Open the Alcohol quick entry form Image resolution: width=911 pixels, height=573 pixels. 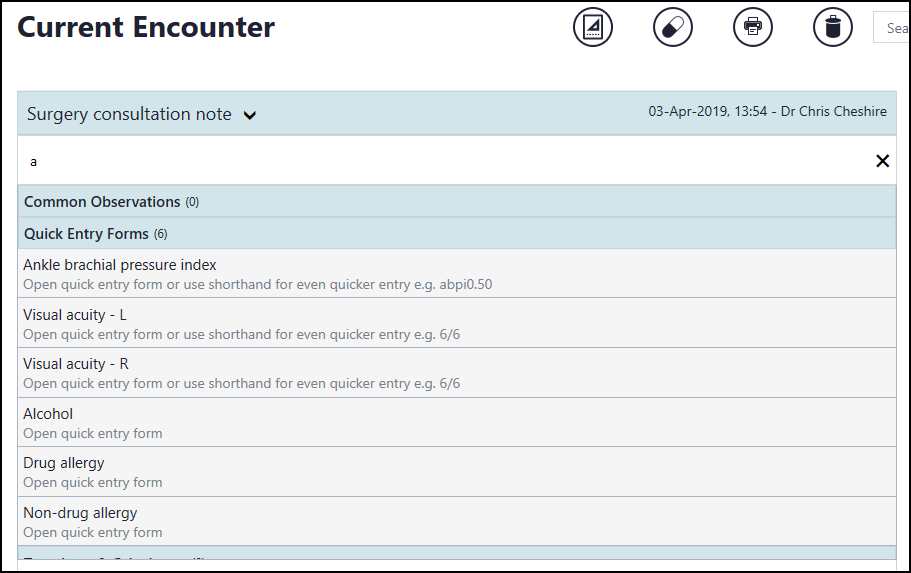pos(48,414)
